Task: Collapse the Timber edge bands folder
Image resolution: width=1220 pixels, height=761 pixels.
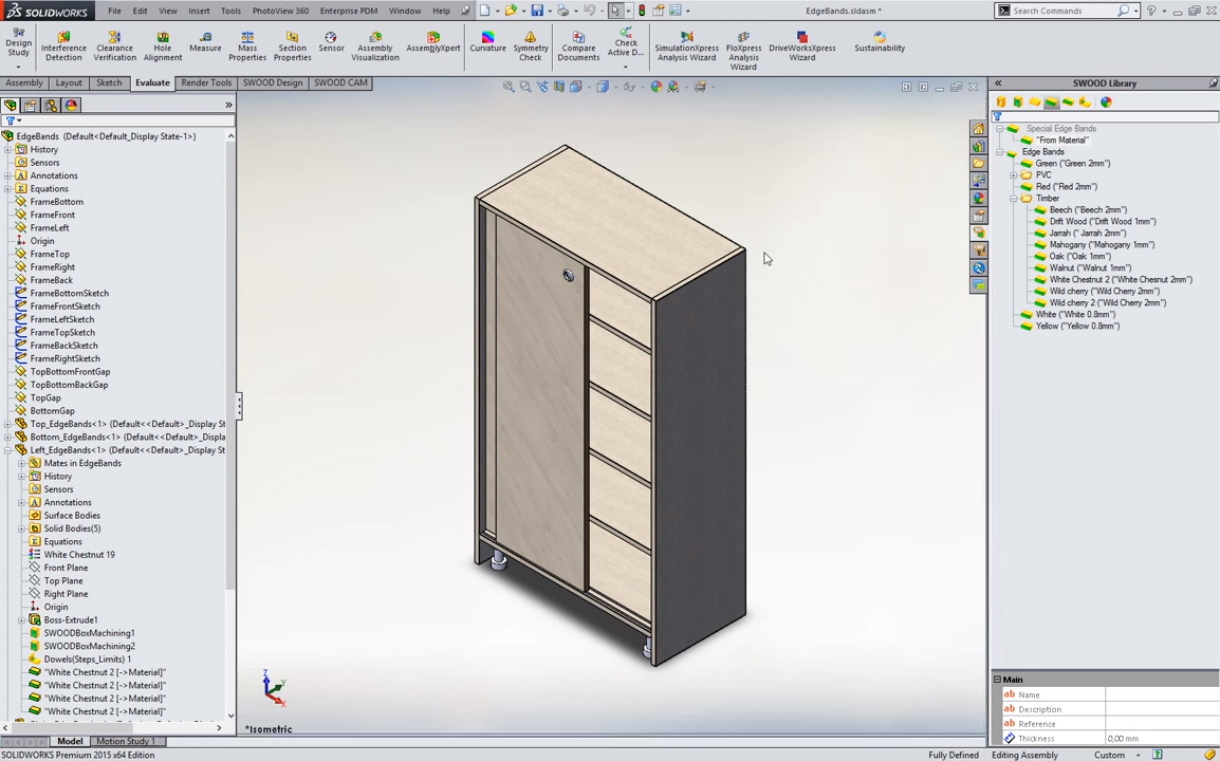Action: [1013, 198]
